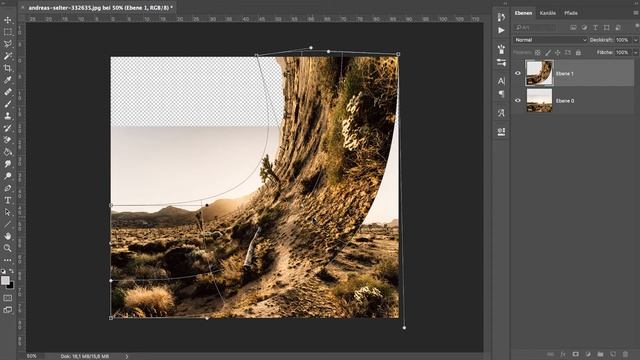The height and width of the screenshot is (360, 640).
Task: Add a layer style (fx)
Action: point(563,354)
